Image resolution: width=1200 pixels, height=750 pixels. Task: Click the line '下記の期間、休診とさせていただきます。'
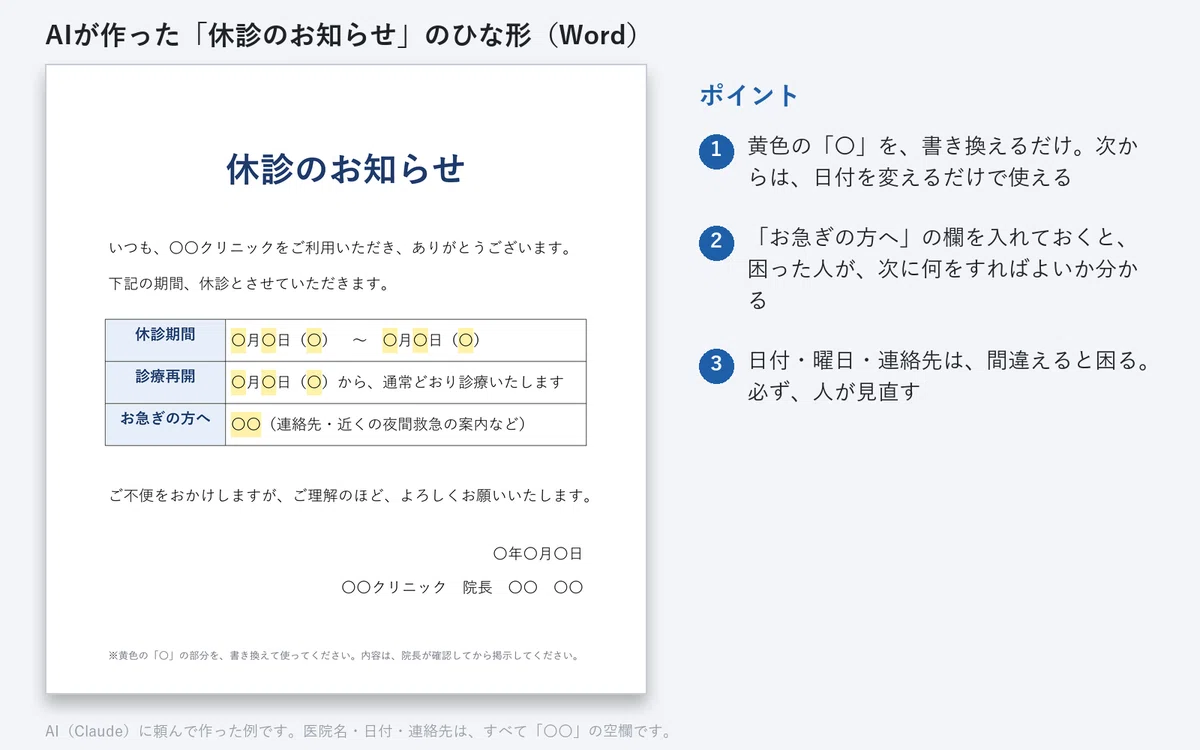pyautogui.click(x=248, y=283)
